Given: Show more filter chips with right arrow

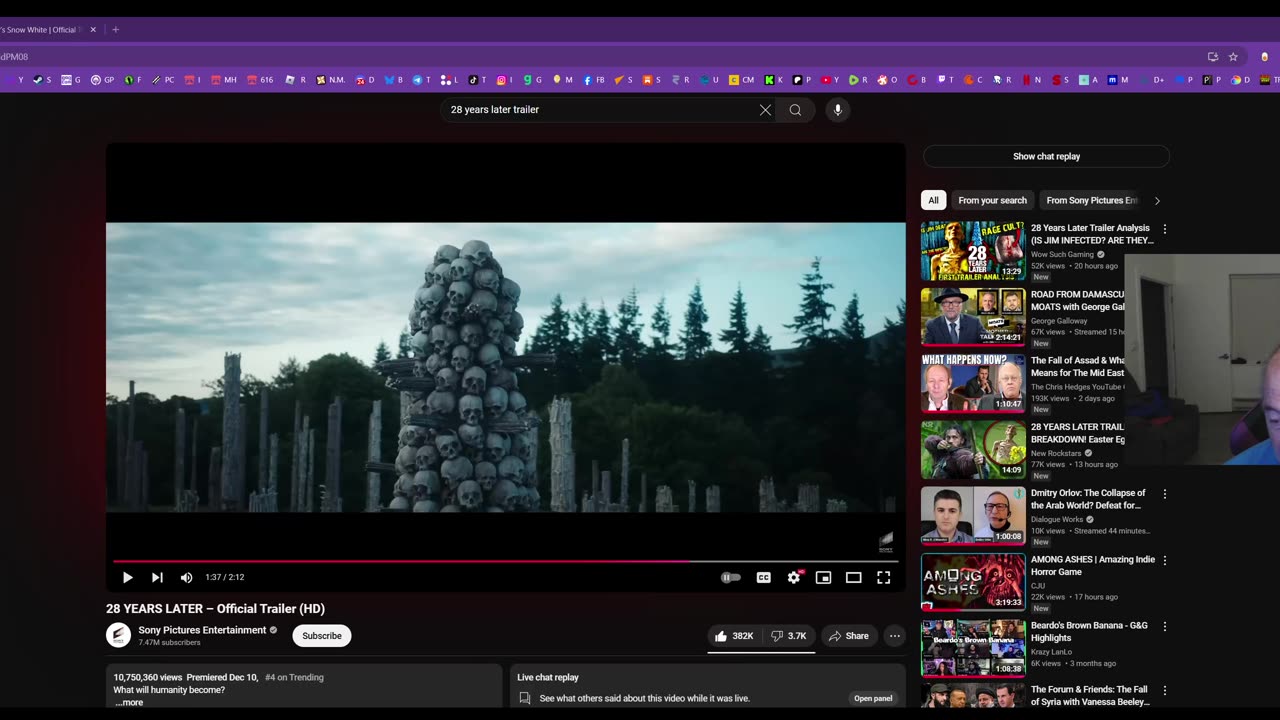Looking at the screenshot, I should click(1157, 200).
